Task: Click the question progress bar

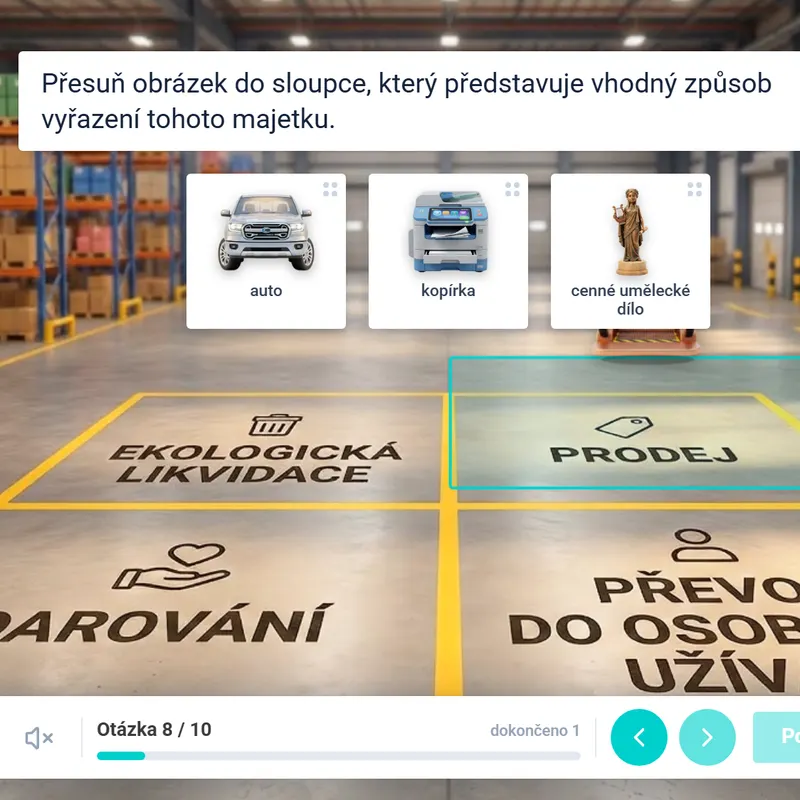Action: (338, 756)
